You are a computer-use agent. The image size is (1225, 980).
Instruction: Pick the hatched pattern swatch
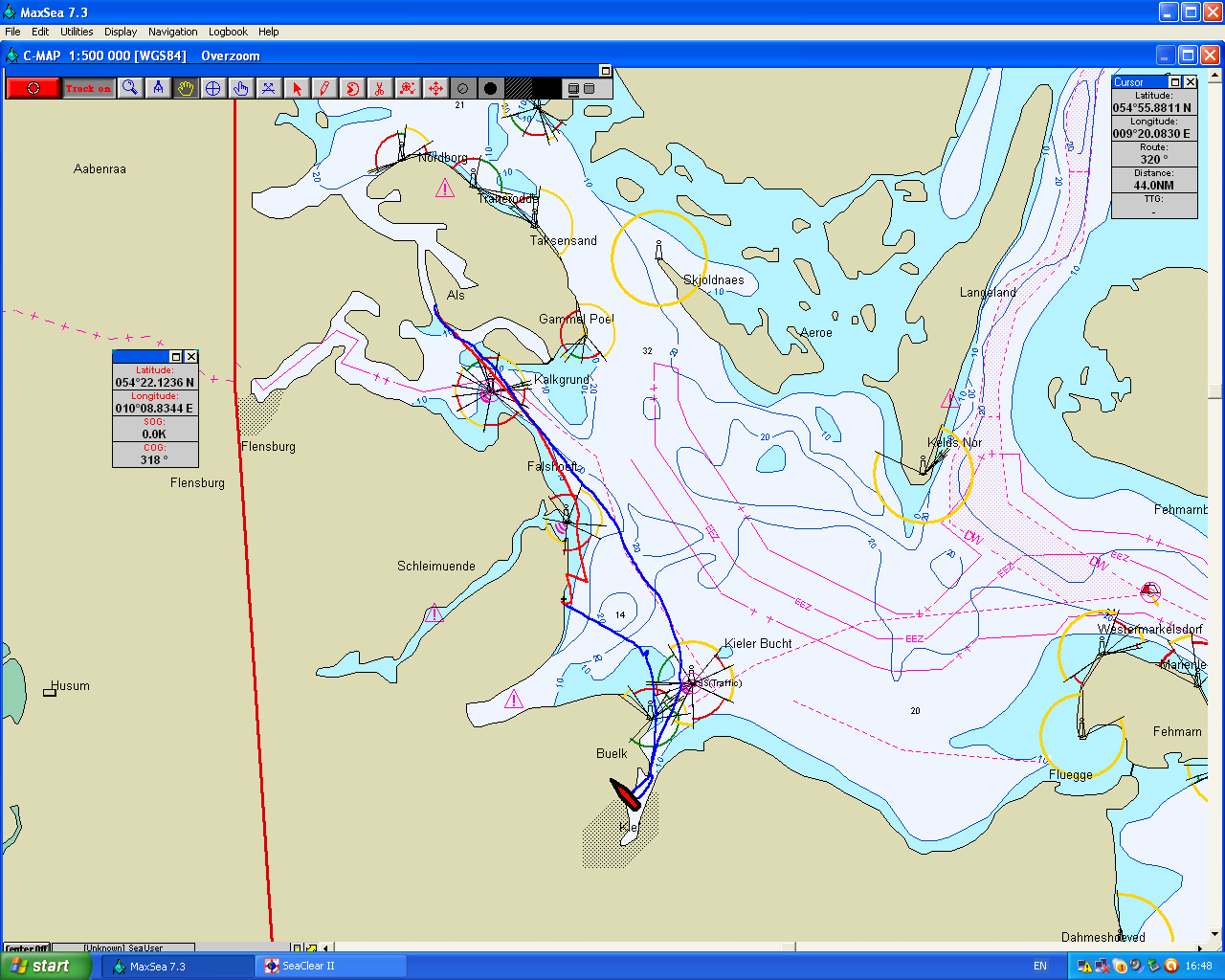519,88
